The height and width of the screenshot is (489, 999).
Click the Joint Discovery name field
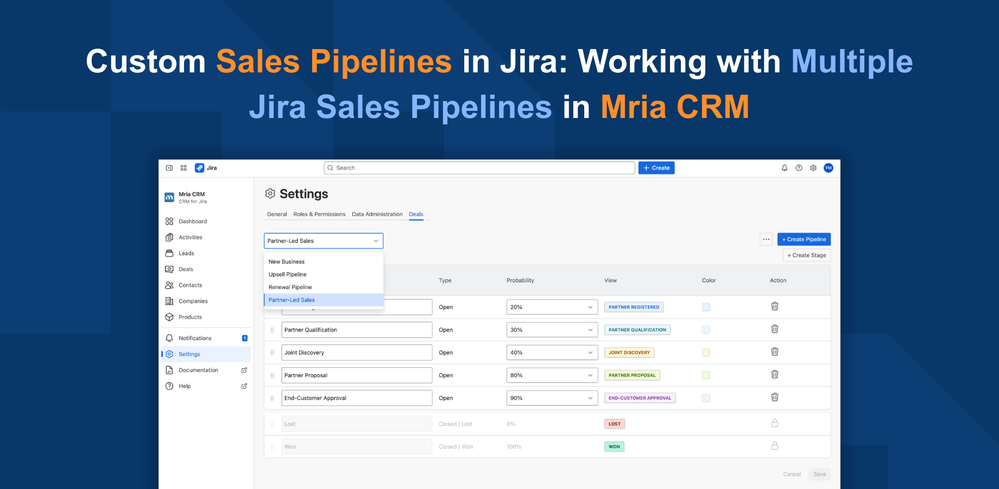357,353
